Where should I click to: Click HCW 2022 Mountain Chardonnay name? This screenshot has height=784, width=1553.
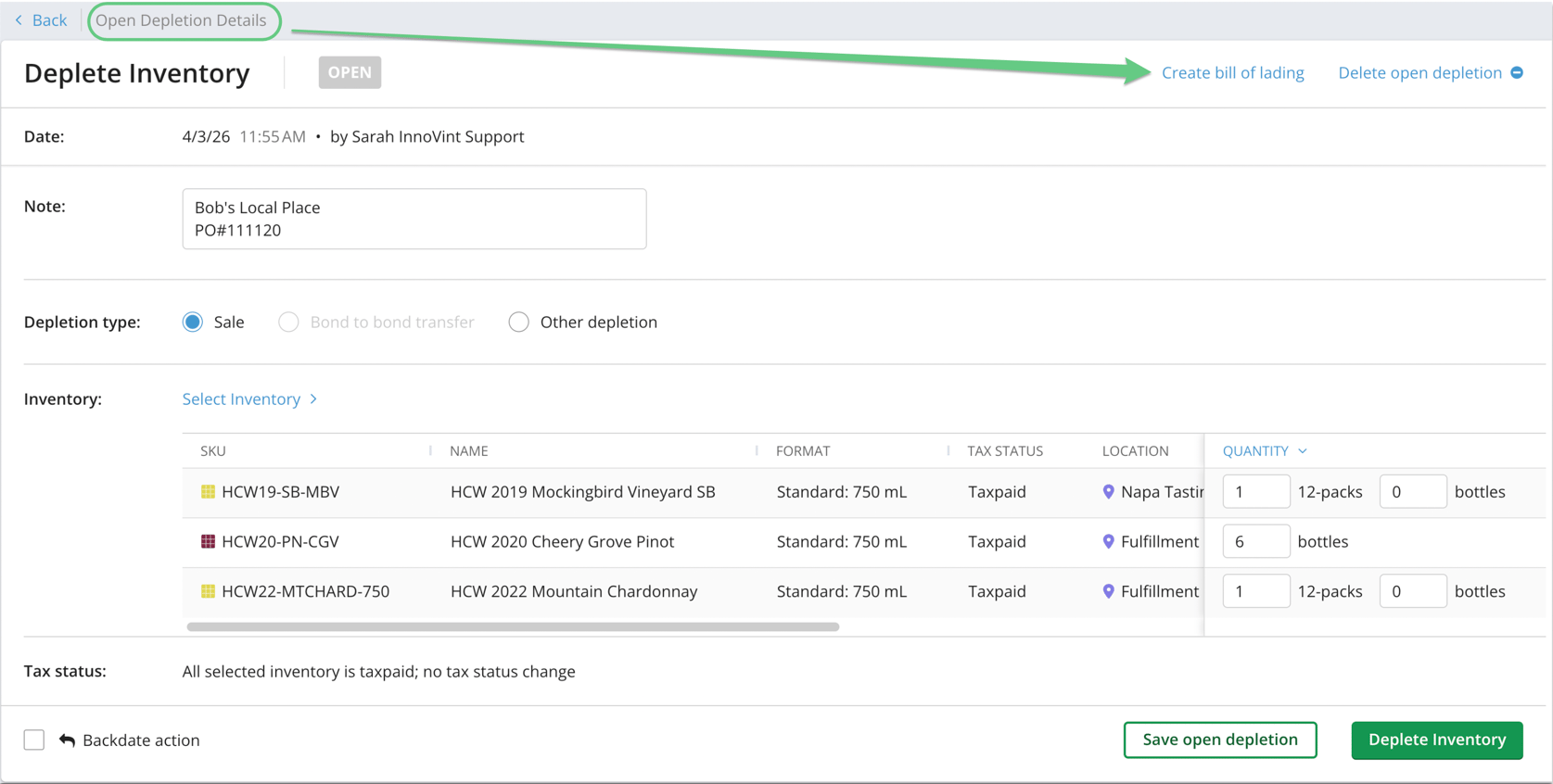click(x=574, y=591)
